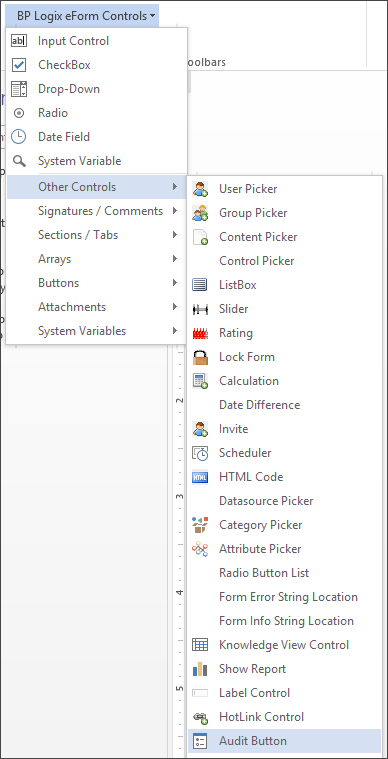Click the HTML Code icon
Viewport: 388px width, 759px height.
200,477
